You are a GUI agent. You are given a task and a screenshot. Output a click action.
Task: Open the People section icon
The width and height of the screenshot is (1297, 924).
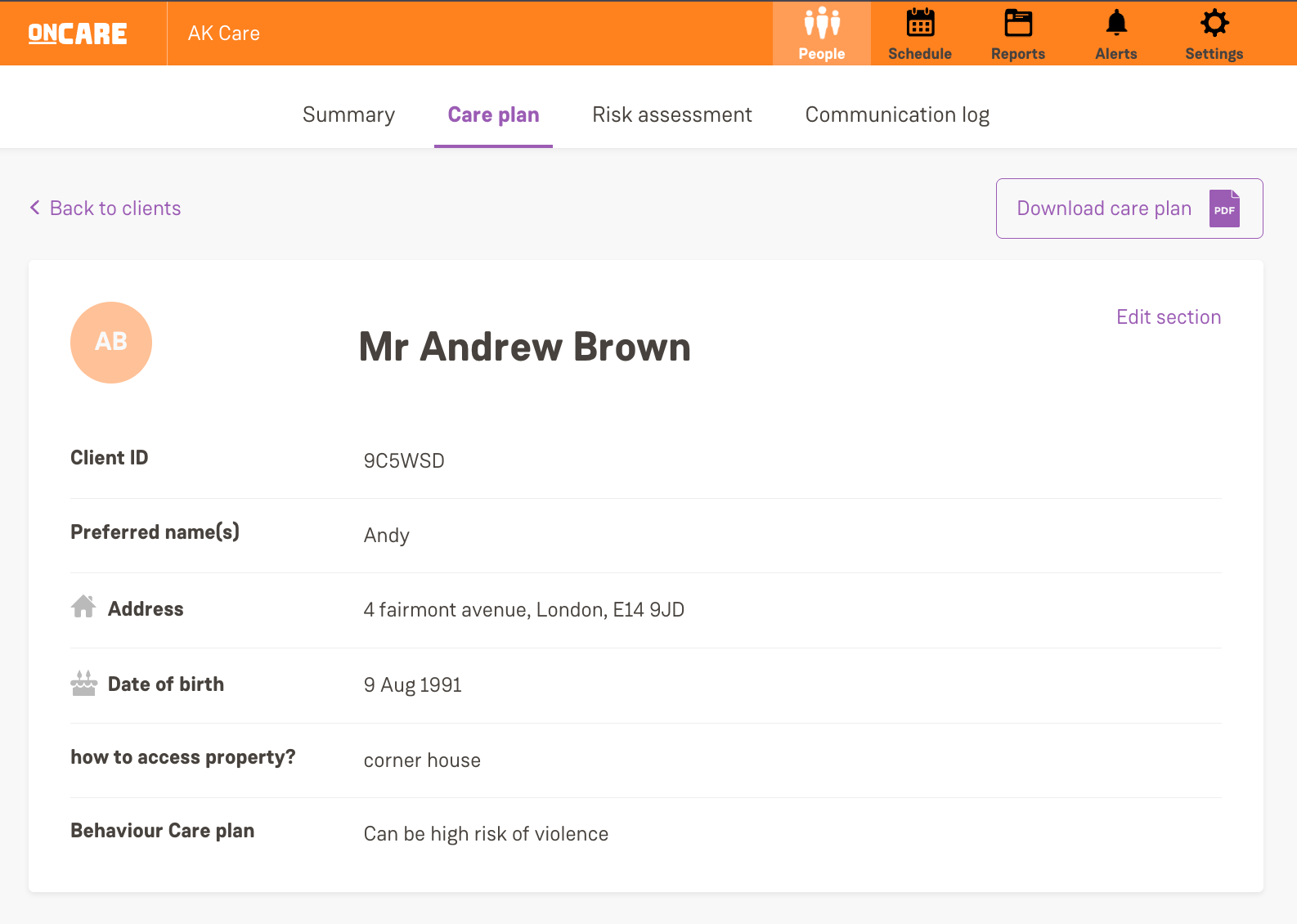pyautogui.click(x=822, y=24)
